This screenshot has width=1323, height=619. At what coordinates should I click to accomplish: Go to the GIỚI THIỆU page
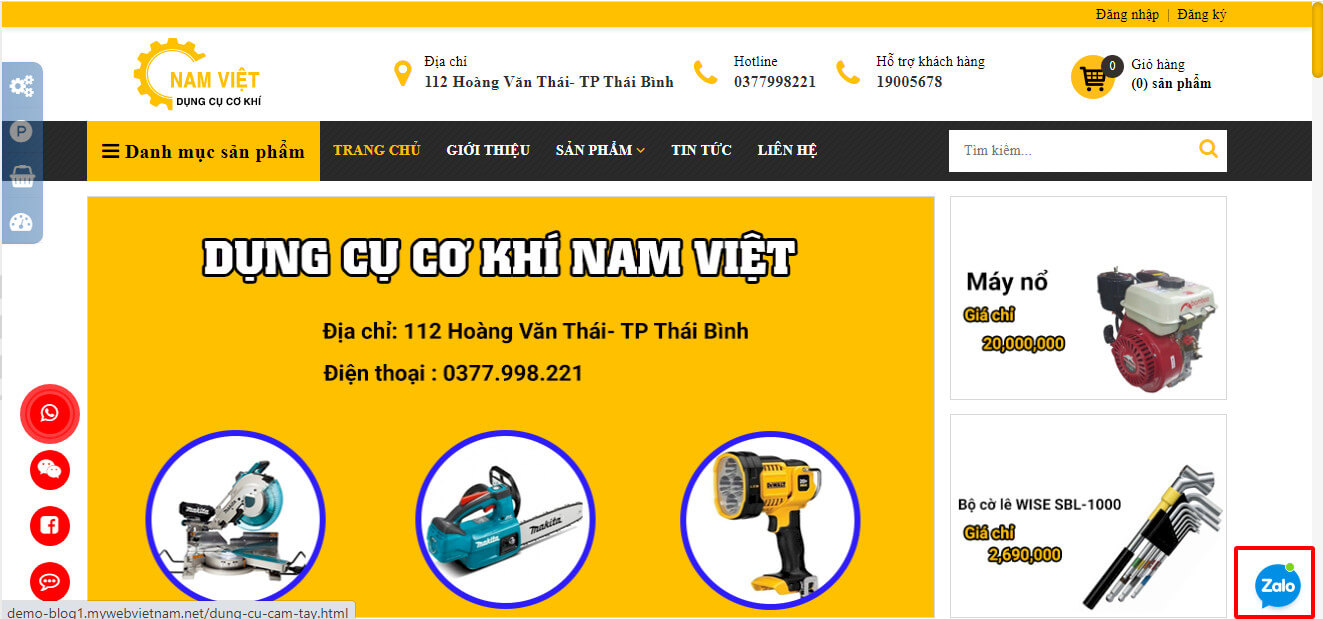pos(488,150)
